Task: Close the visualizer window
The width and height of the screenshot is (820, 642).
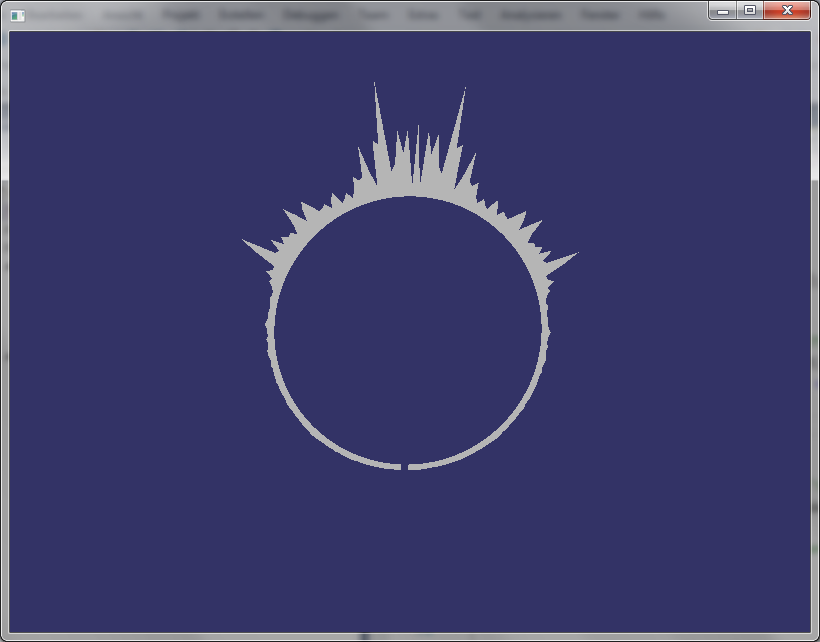Action: point(788,10)
